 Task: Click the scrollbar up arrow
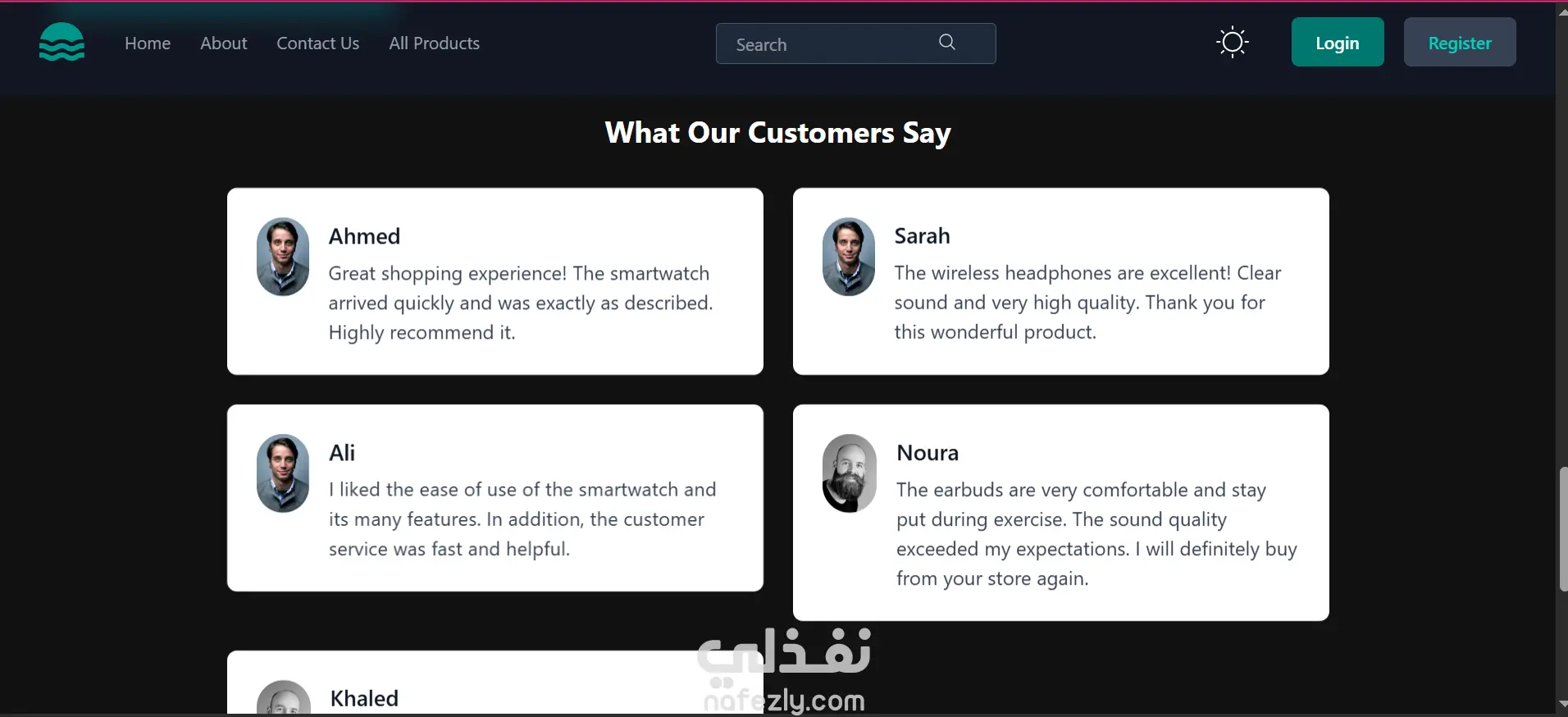pos(1562,10)
